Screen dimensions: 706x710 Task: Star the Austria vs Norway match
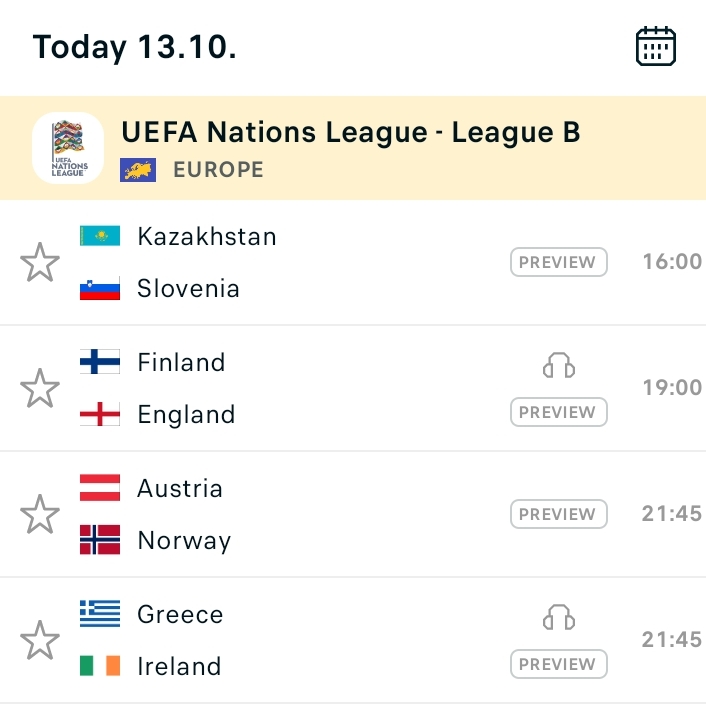40,514
